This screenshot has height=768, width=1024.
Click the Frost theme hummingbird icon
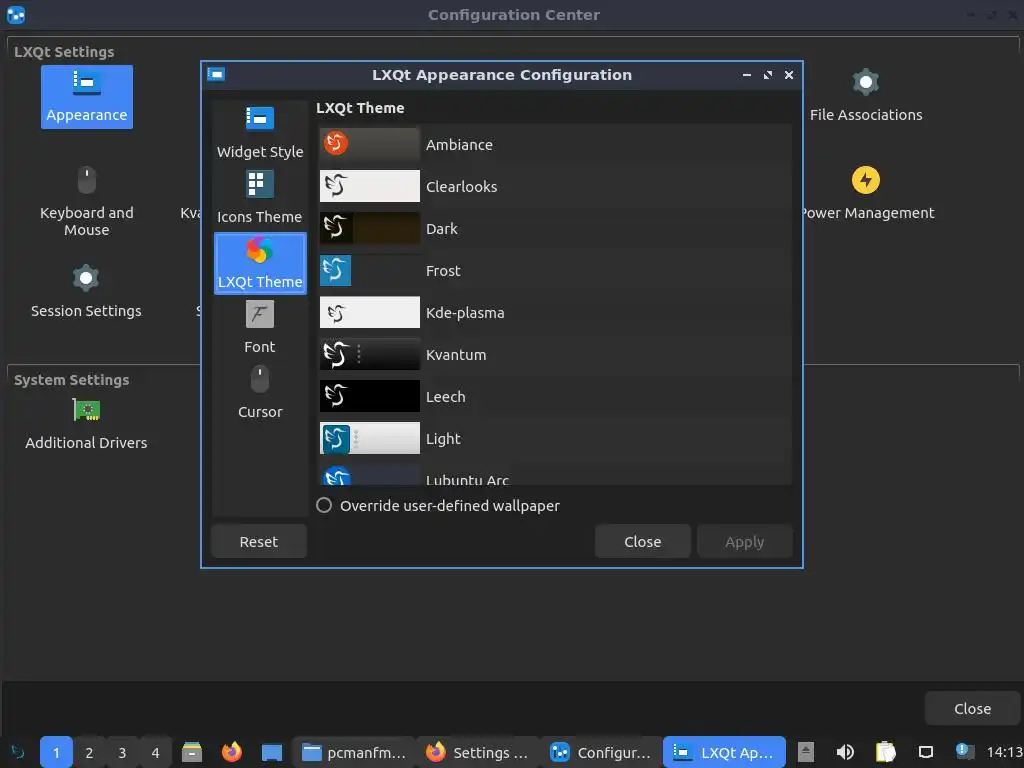click(x=336, y=270)
